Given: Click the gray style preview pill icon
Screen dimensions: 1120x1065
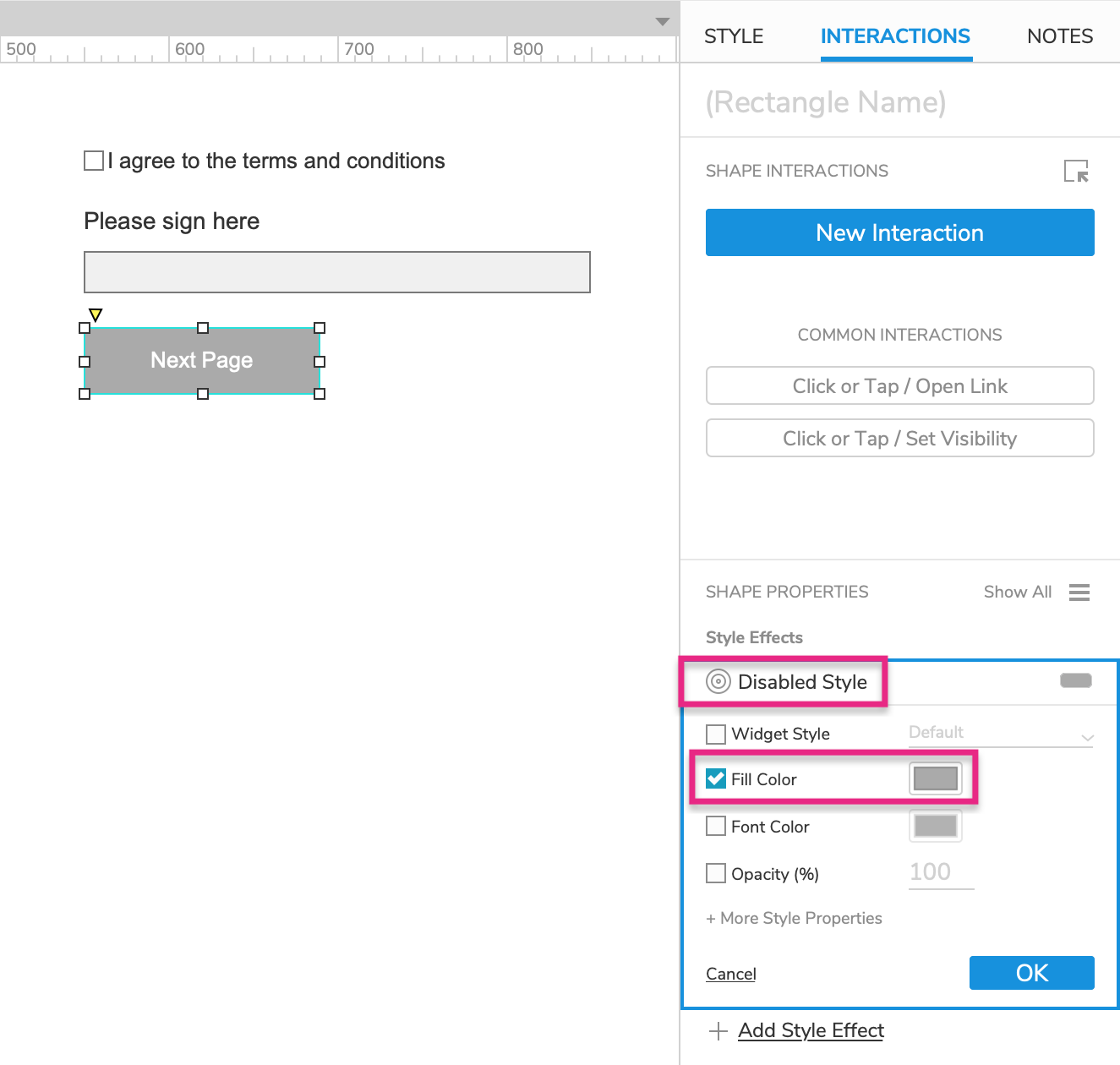Looking at the screenshot, I should point(1075,680).
